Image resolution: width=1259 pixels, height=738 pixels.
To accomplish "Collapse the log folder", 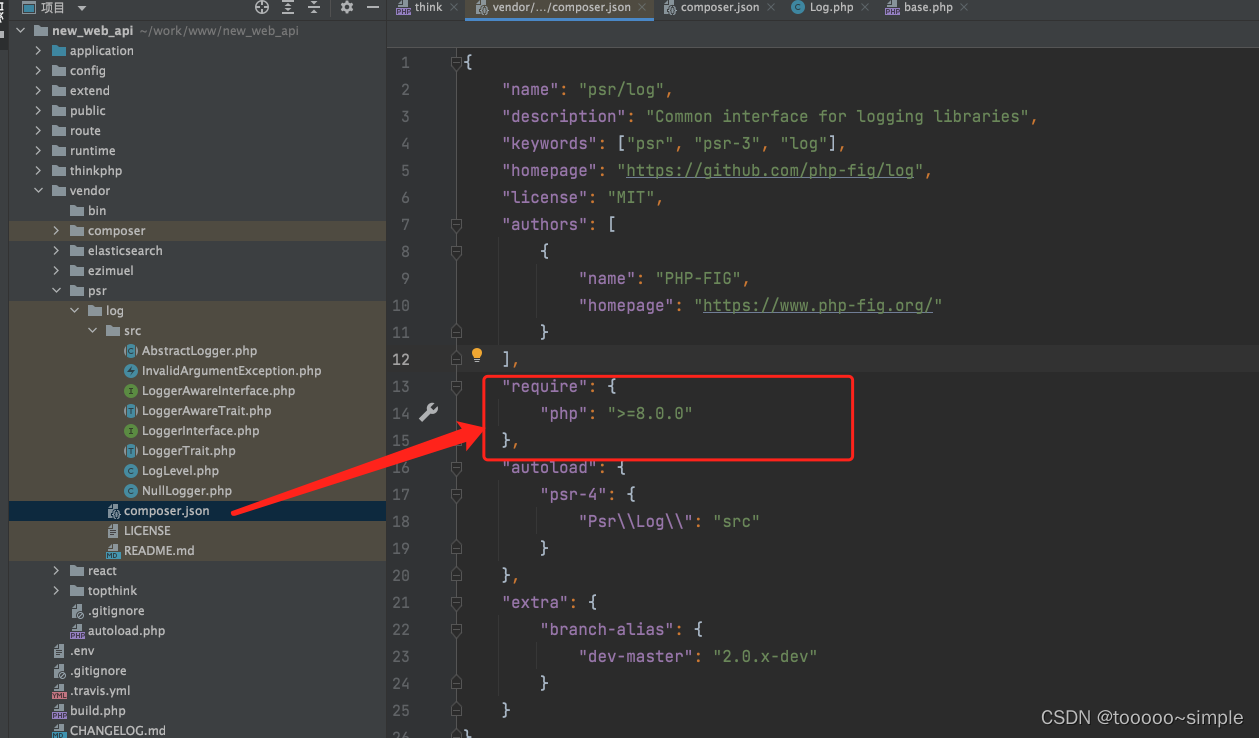I will point(75,311).
